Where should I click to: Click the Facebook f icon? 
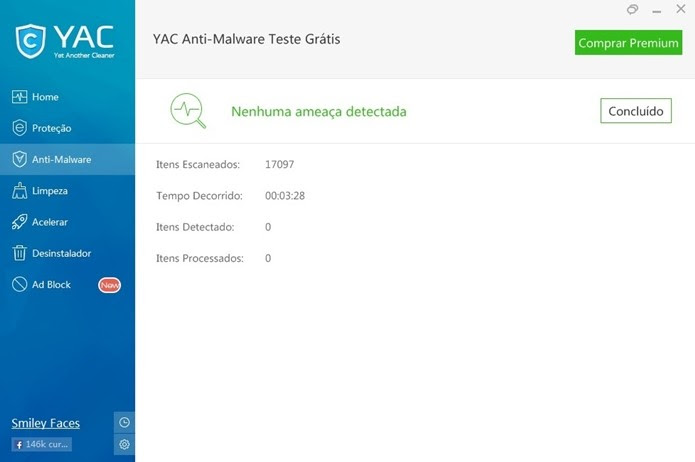(x=19, y=445)
